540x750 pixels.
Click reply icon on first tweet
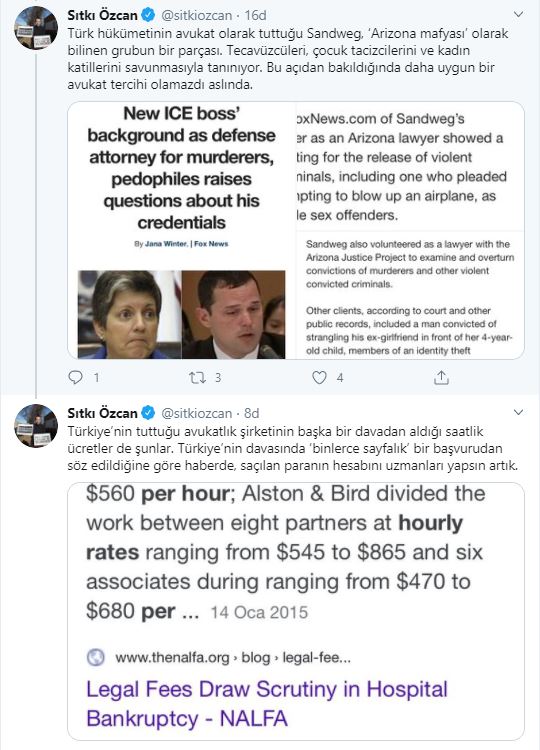pyautogui.click(x=76, y=378)
